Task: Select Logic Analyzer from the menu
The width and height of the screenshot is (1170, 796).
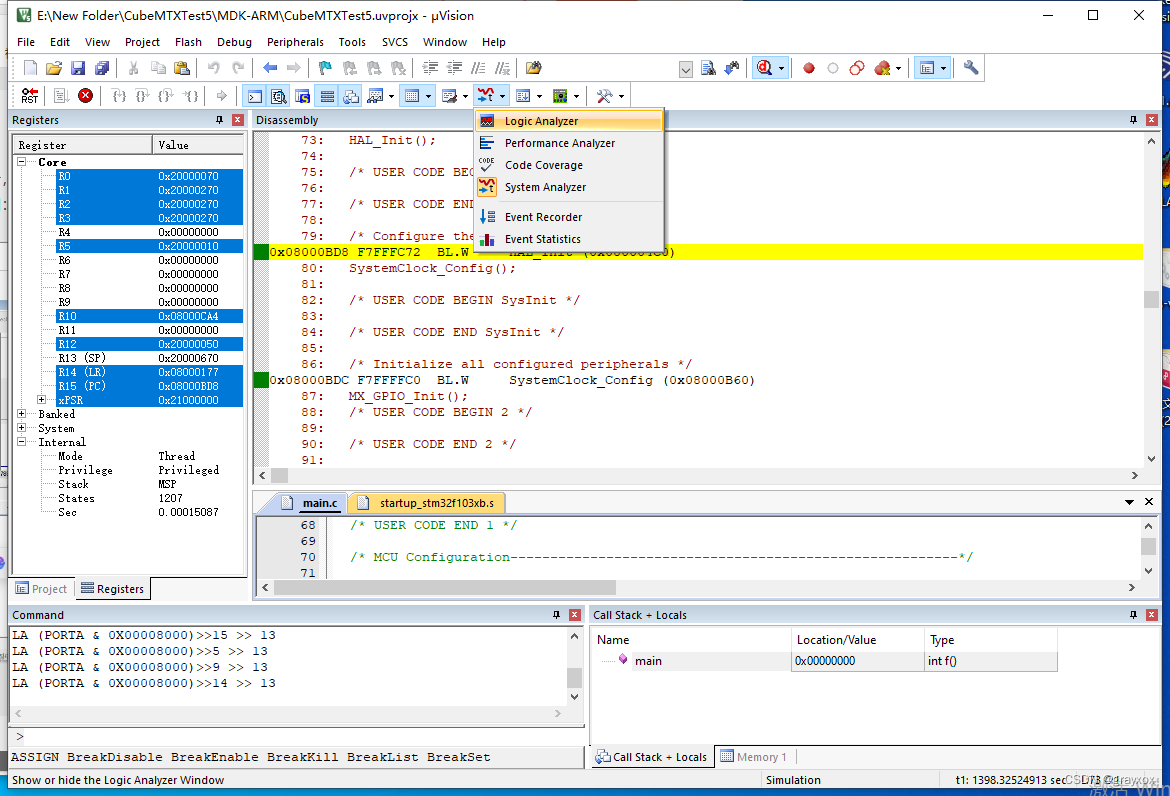Action: point(569,121)
